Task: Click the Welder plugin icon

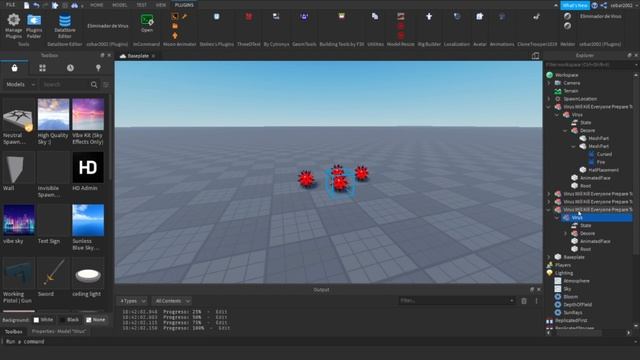Action: click(567, 16)
